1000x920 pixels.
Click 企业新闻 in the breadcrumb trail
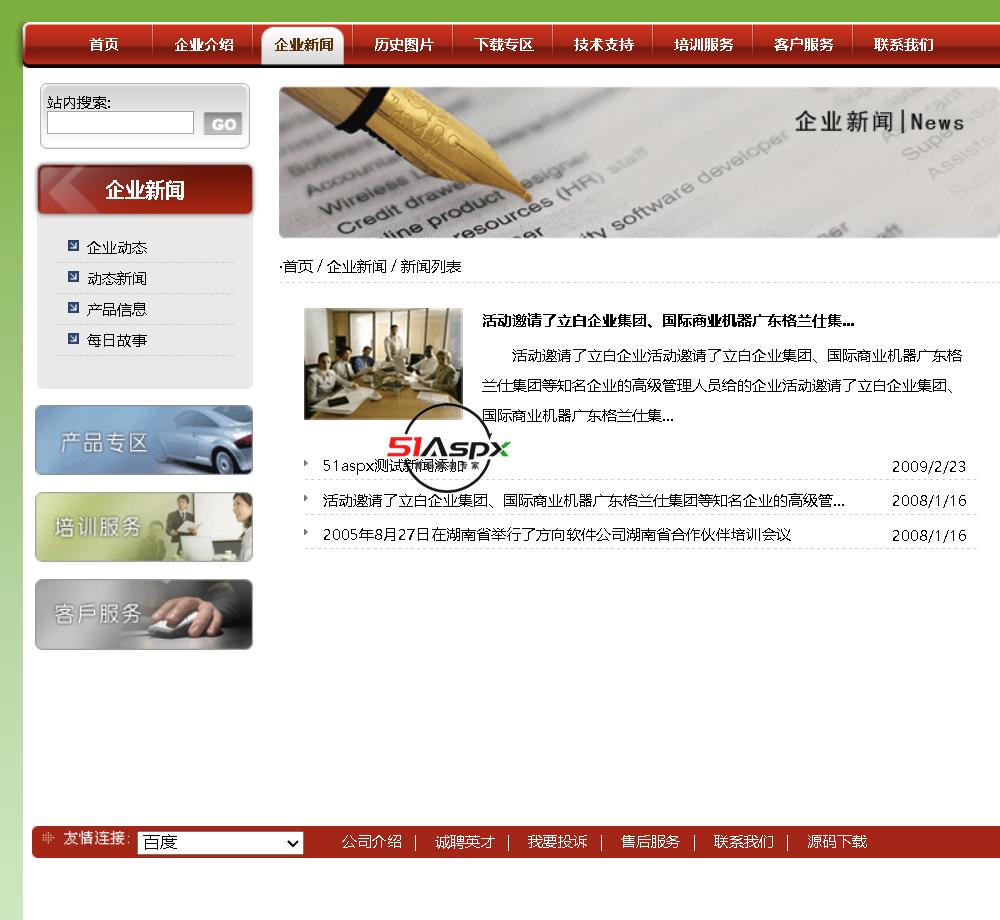point(357,267)
